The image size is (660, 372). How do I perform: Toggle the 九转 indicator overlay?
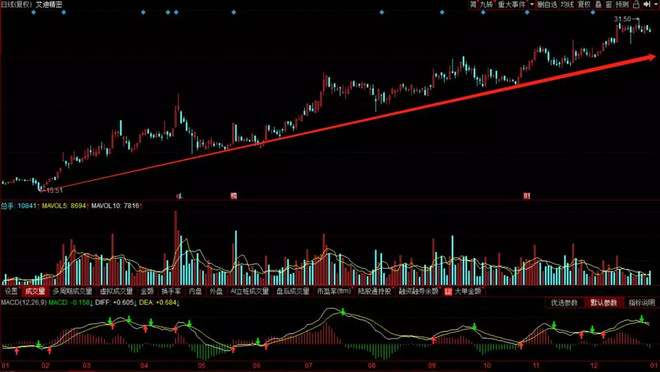486,4
